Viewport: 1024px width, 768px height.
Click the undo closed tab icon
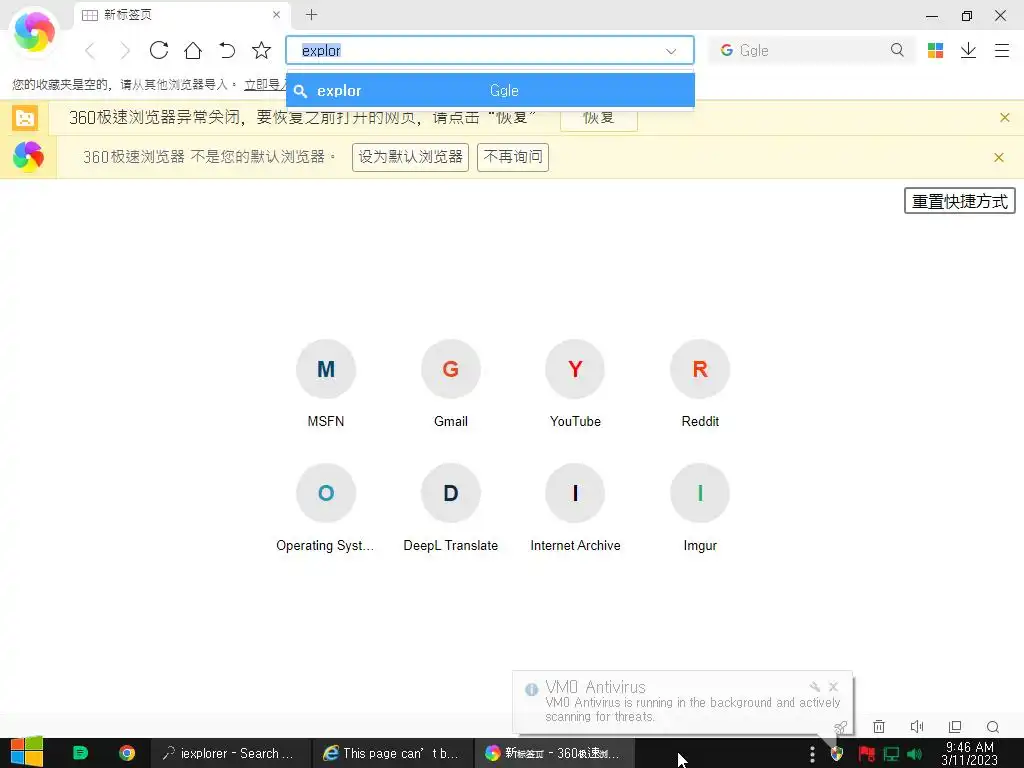click(x=227, y=50)
